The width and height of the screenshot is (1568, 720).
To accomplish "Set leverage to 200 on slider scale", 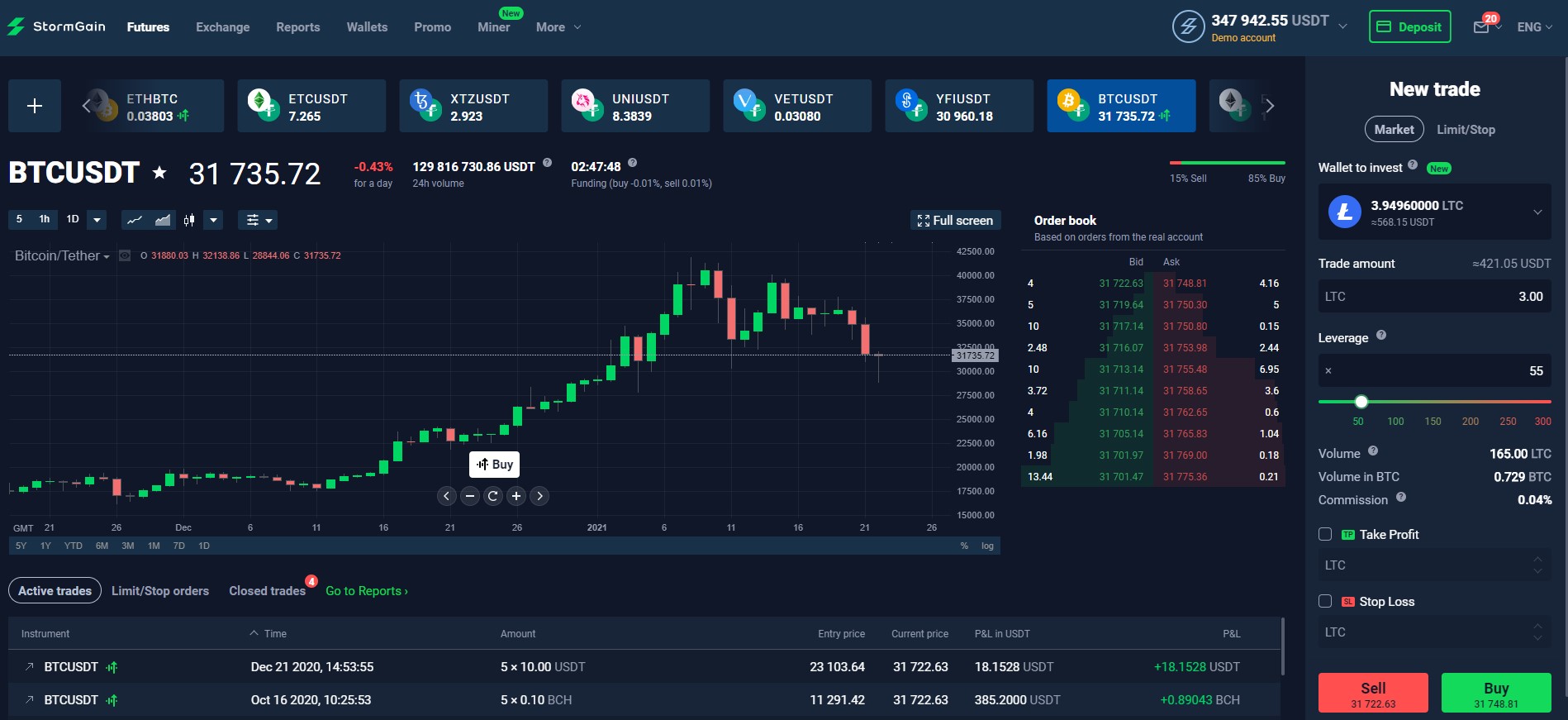I will 1471,422.
